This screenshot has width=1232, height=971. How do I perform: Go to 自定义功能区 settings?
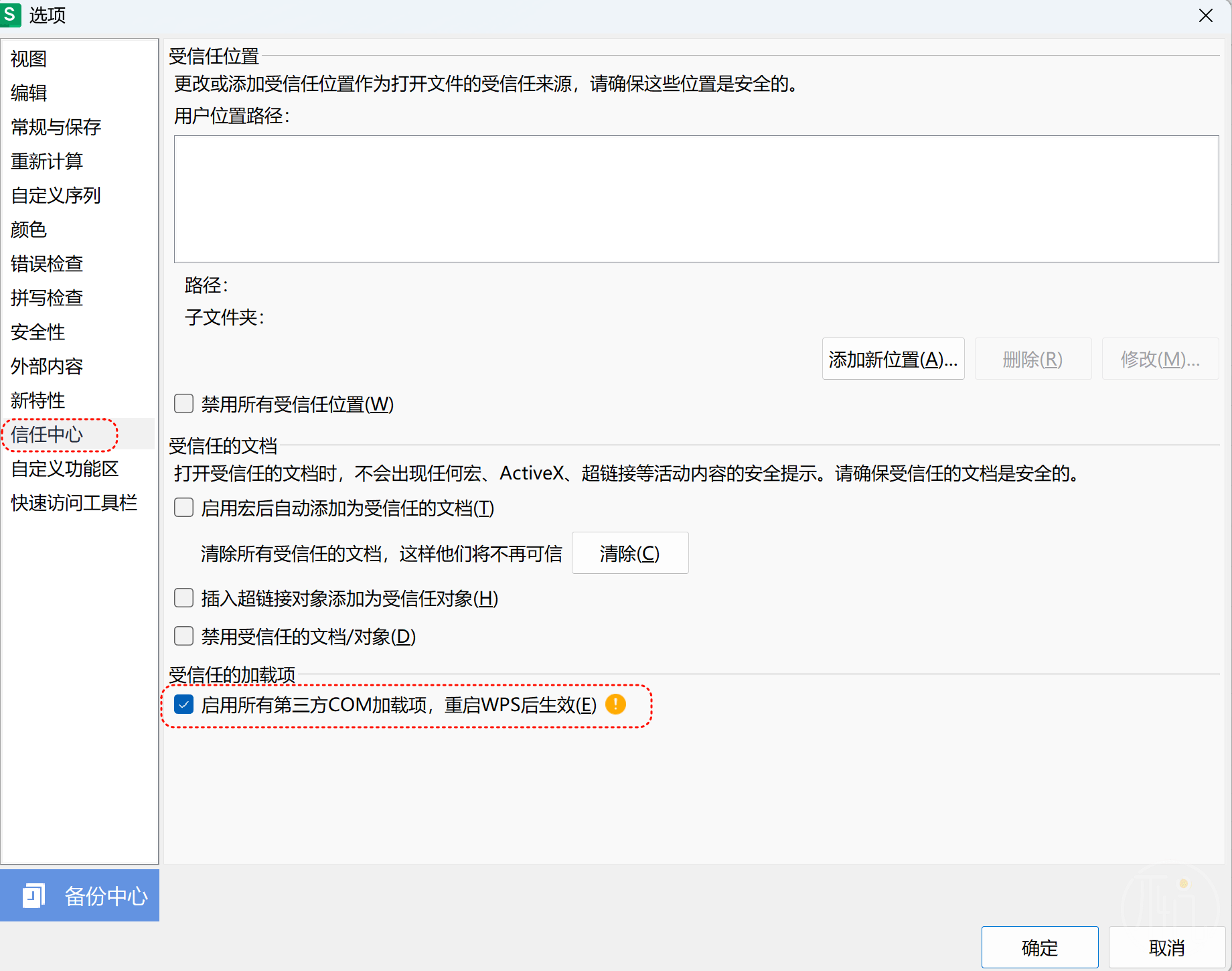65,469
